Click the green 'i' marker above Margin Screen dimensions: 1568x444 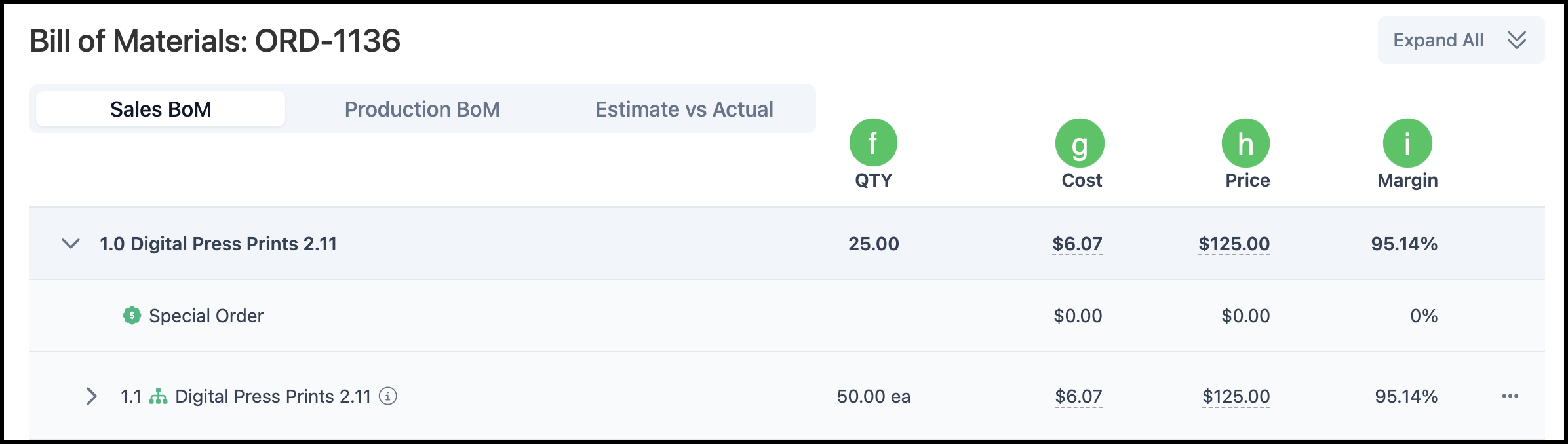[1407, 143]
